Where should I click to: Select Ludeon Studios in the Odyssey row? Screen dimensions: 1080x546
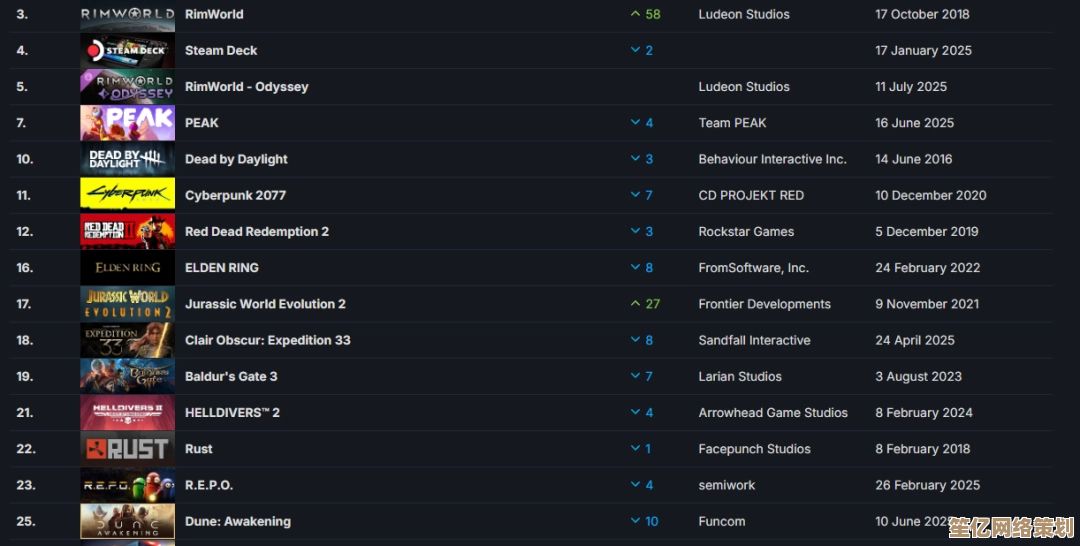[x=744, y=87]
